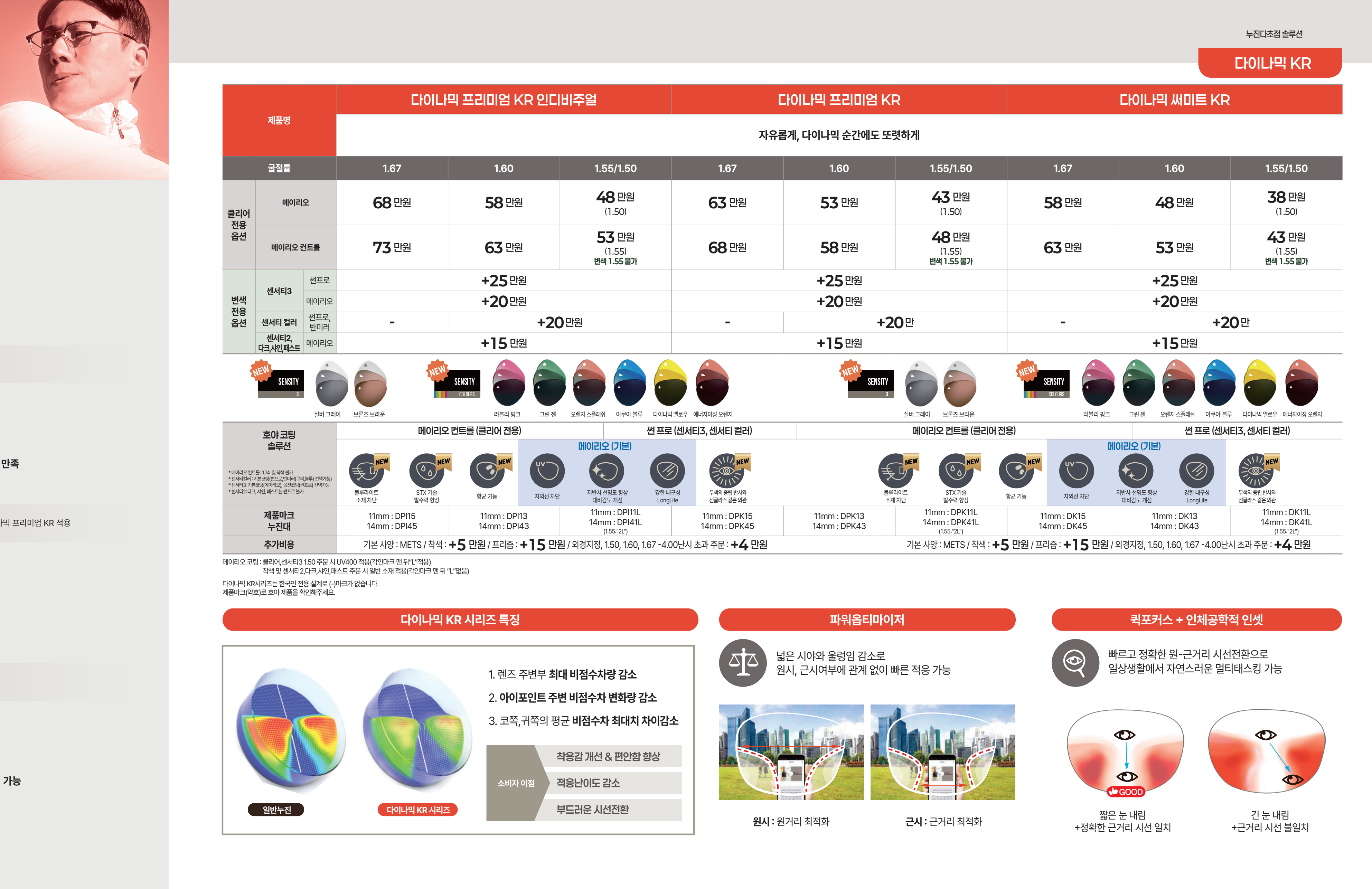Pick leftmost 러블리 핑크 lens swatch
Screen dimensions: 1372x889
point(509,382)
